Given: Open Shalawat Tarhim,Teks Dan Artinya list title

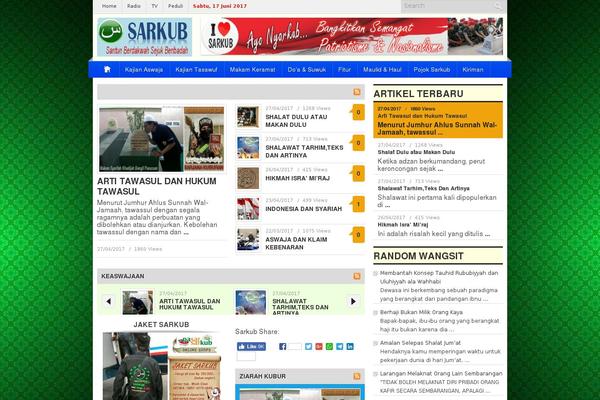Looking at the screenshot, I should click(x=304, y=152).
